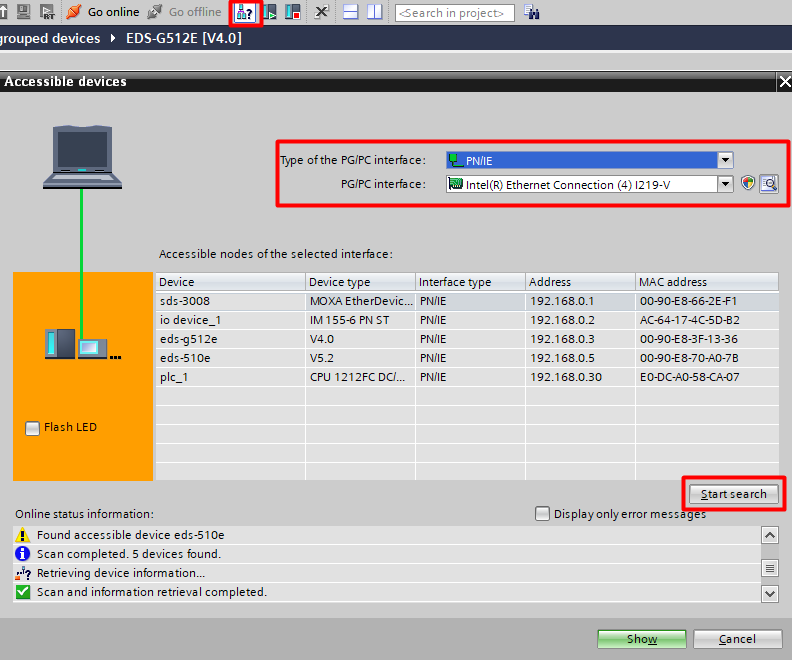The image size is (792, 660).
Task: Click MAC address 00-90-E8-3F-13-36
Action: tap(707, 339)
